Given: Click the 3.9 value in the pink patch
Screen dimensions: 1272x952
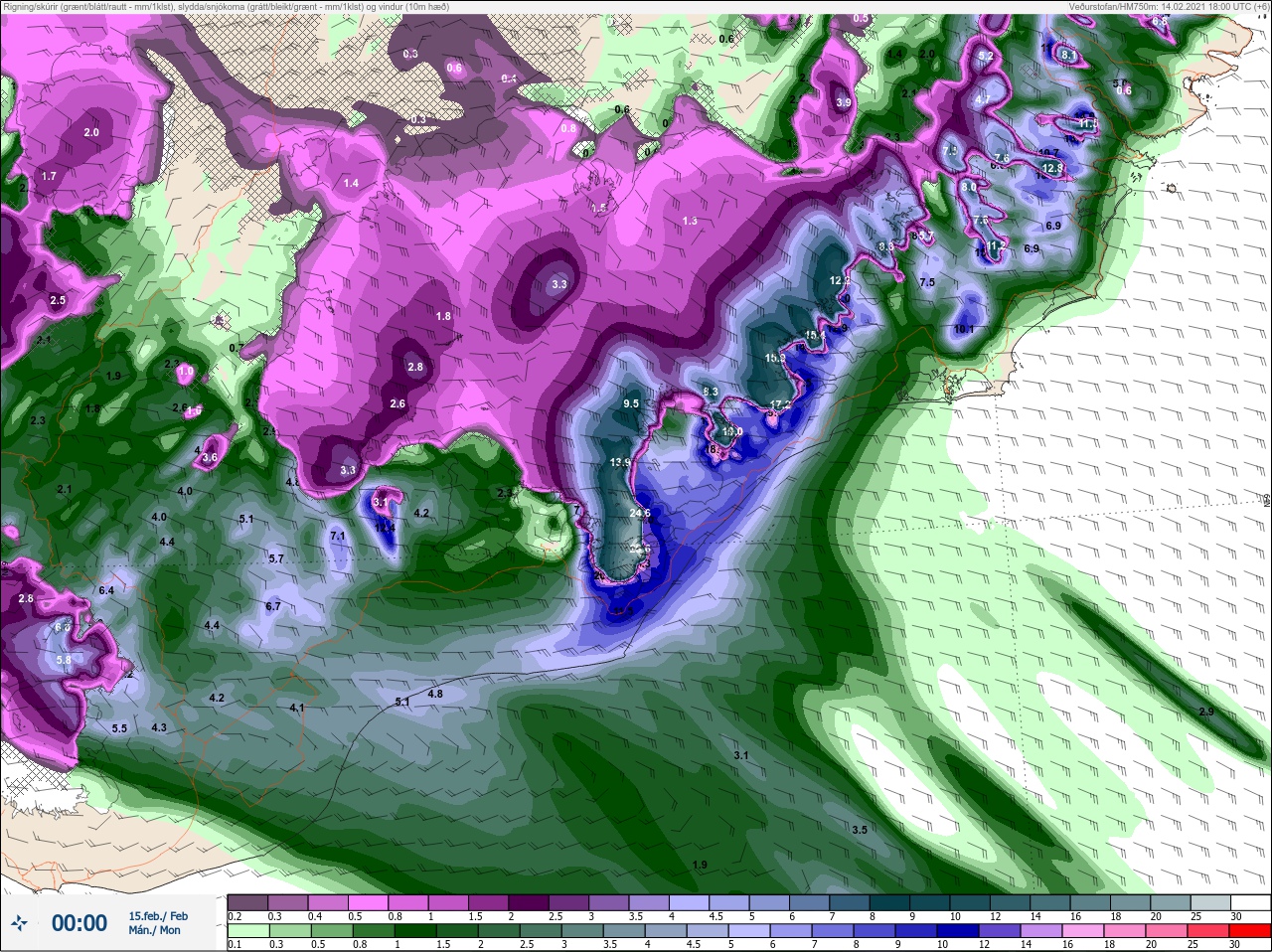Looking at the screenshot, I should pos(844,102).
